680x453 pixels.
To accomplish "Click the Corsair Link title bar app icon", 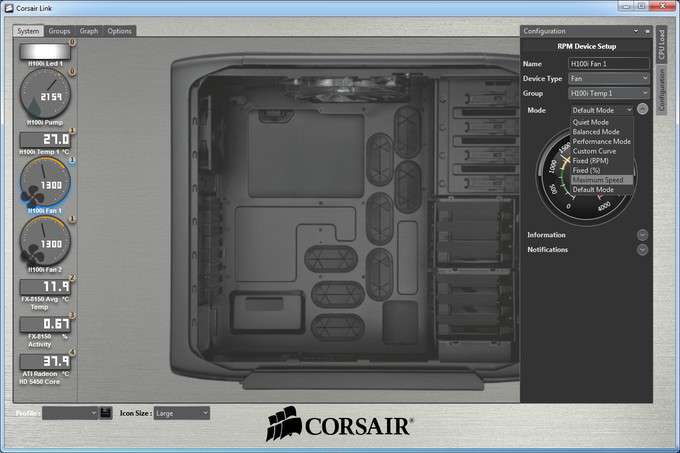I will [8, 8].
